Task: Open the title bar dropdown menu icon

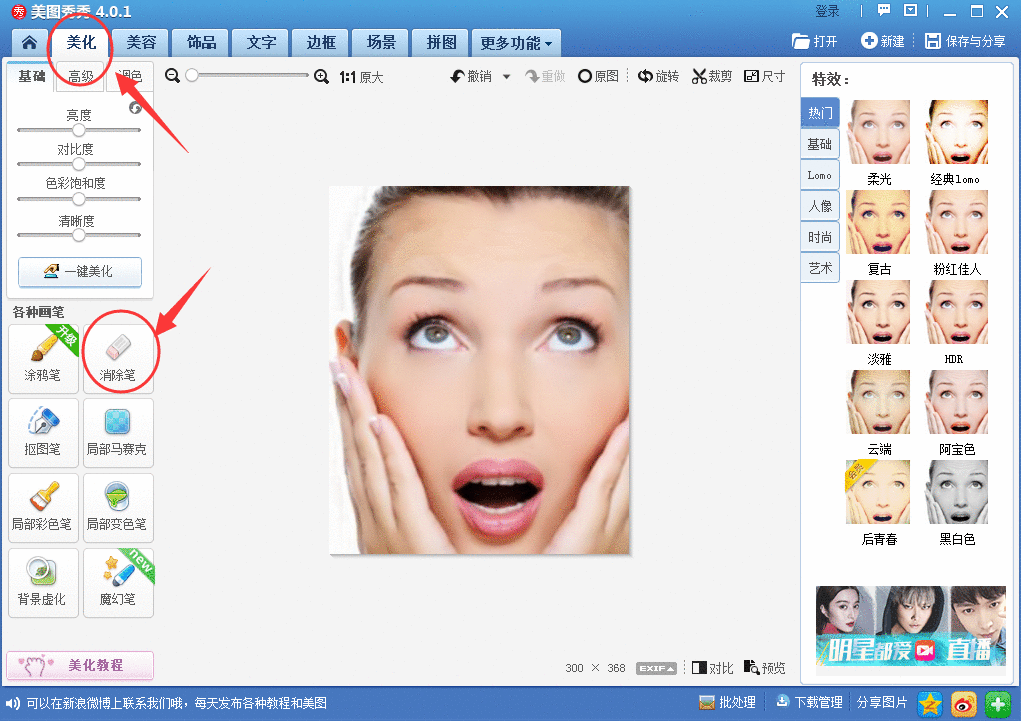Action: click(x=910, y=11)
